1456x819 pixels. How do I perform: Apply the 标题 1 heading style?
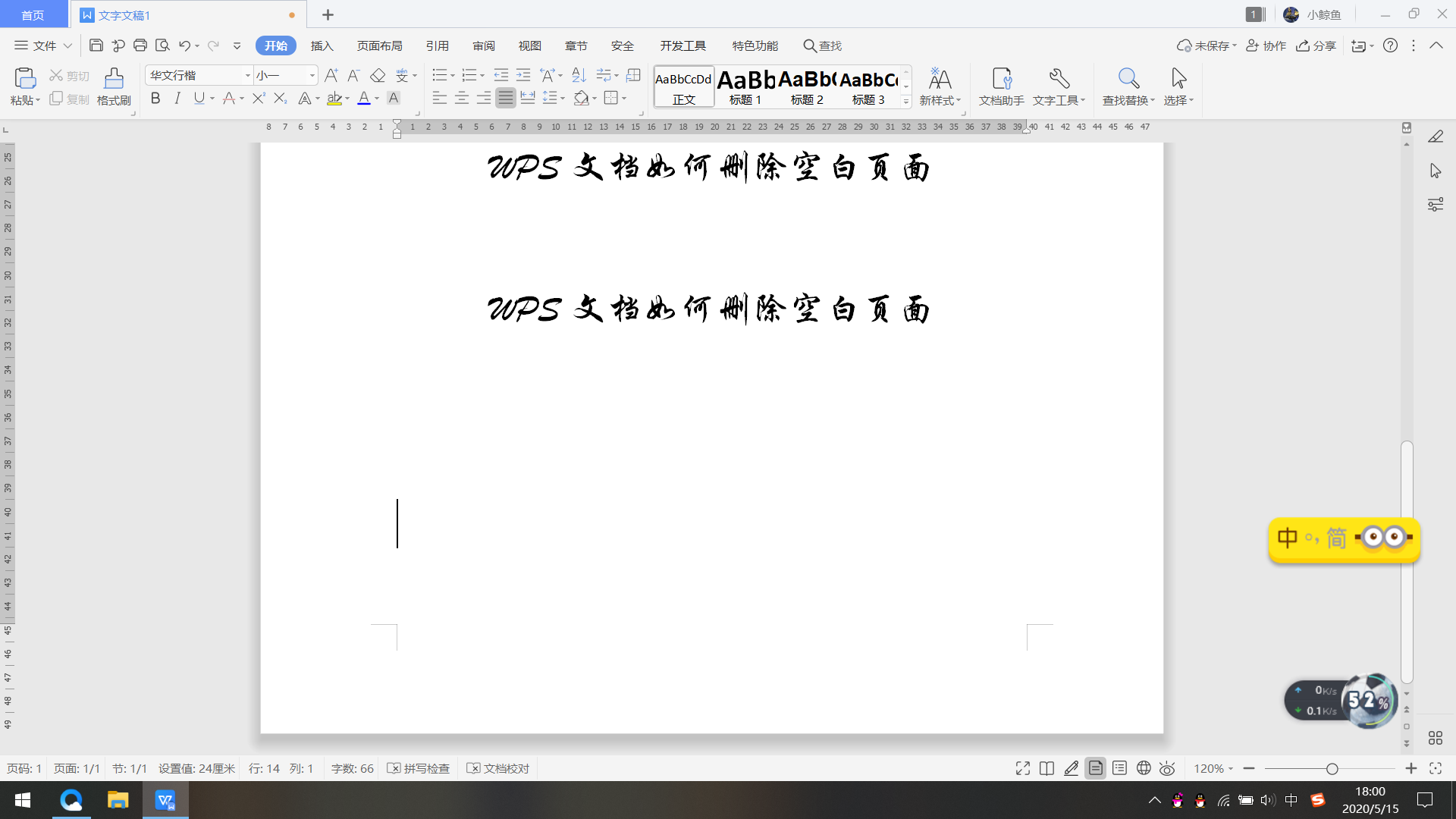pyautogui.click(x=745, y=86)
